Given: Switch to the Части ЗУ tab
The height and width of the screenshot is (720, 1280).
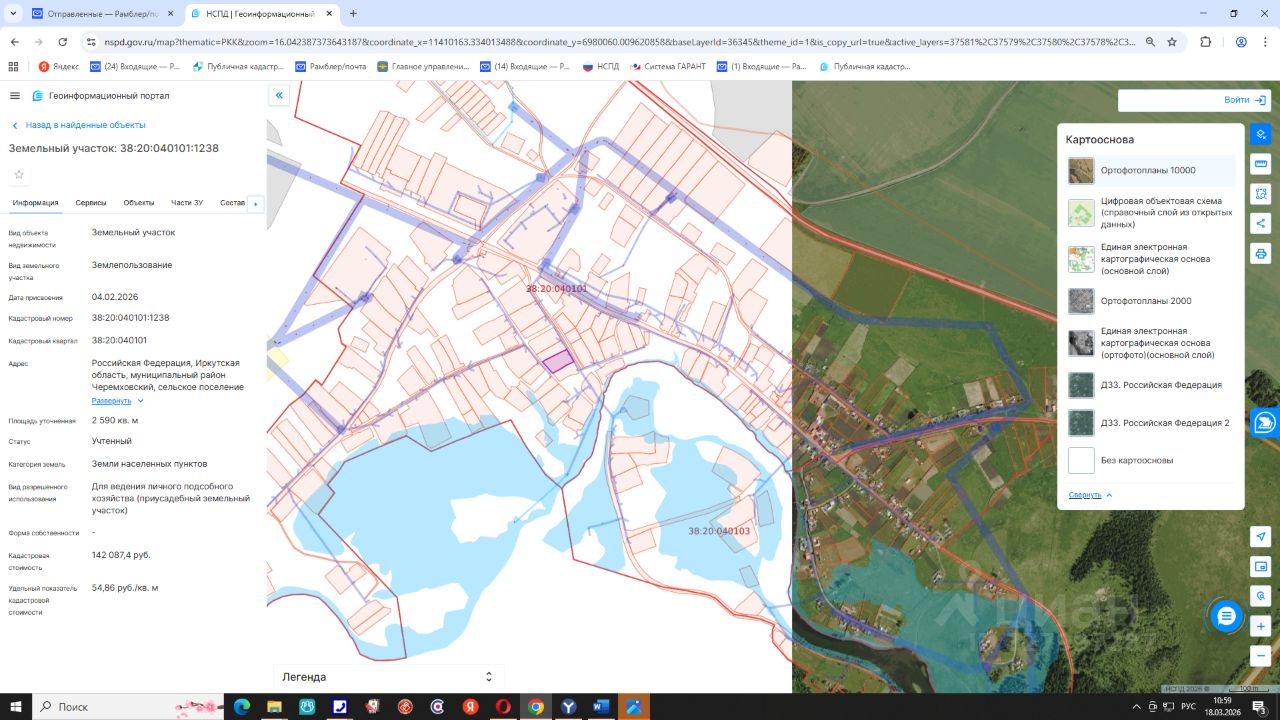Looking at the screenshot, I should pyautogui.click(x=187, y=203).
